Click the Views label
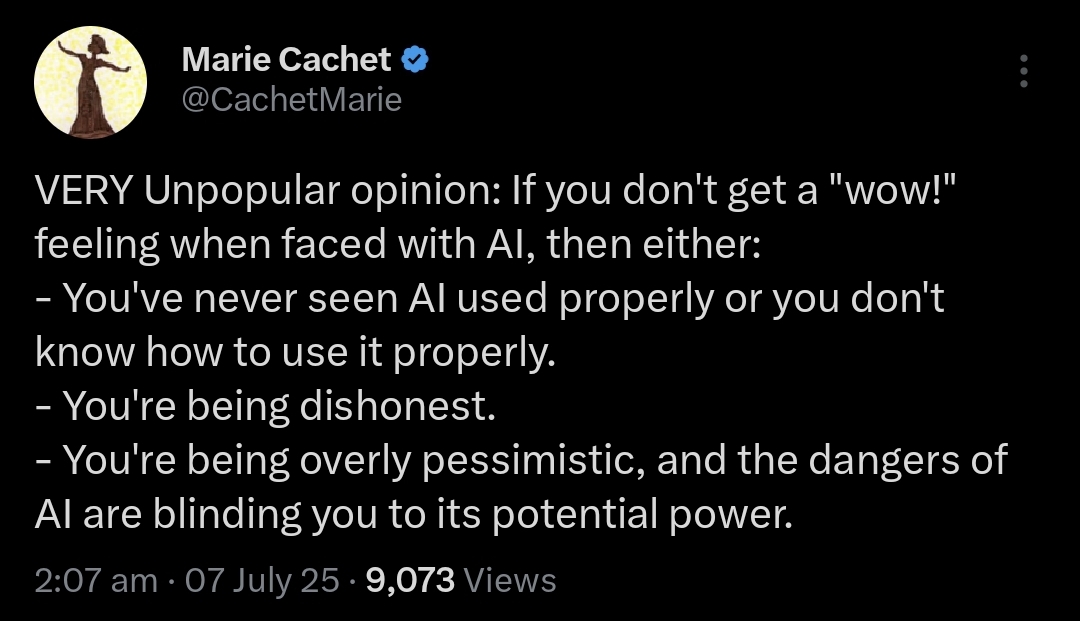Screen dimensions: 1080x621 point(510,580)
